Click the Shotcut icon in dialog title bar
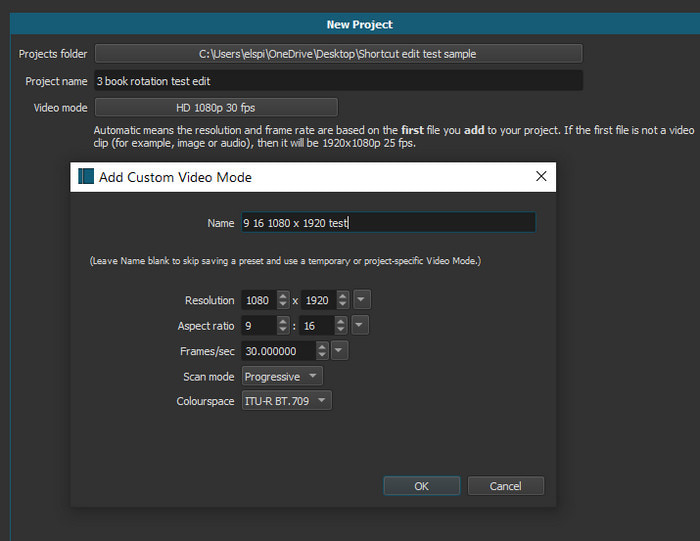 85,177
